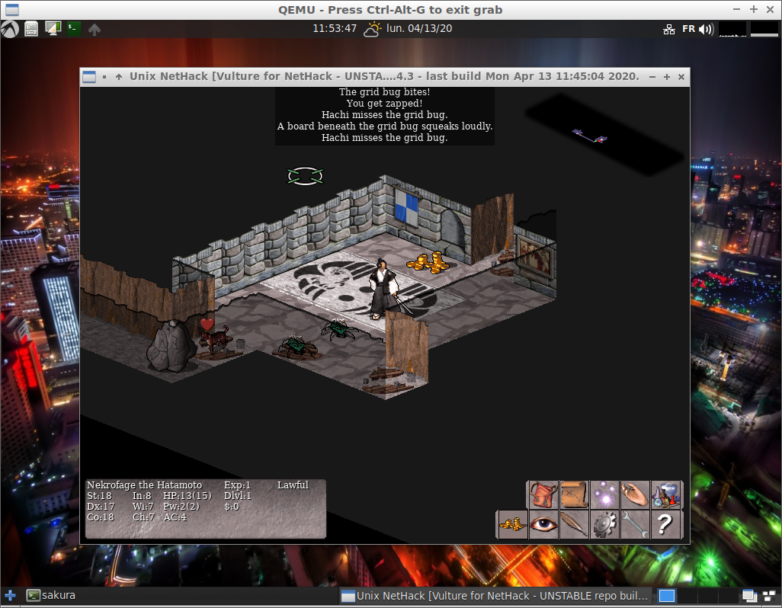Image resolution: width=782 pixels, height=608 pixels.
Task: Open options with the gear icon
Action: tap(604, 524)
